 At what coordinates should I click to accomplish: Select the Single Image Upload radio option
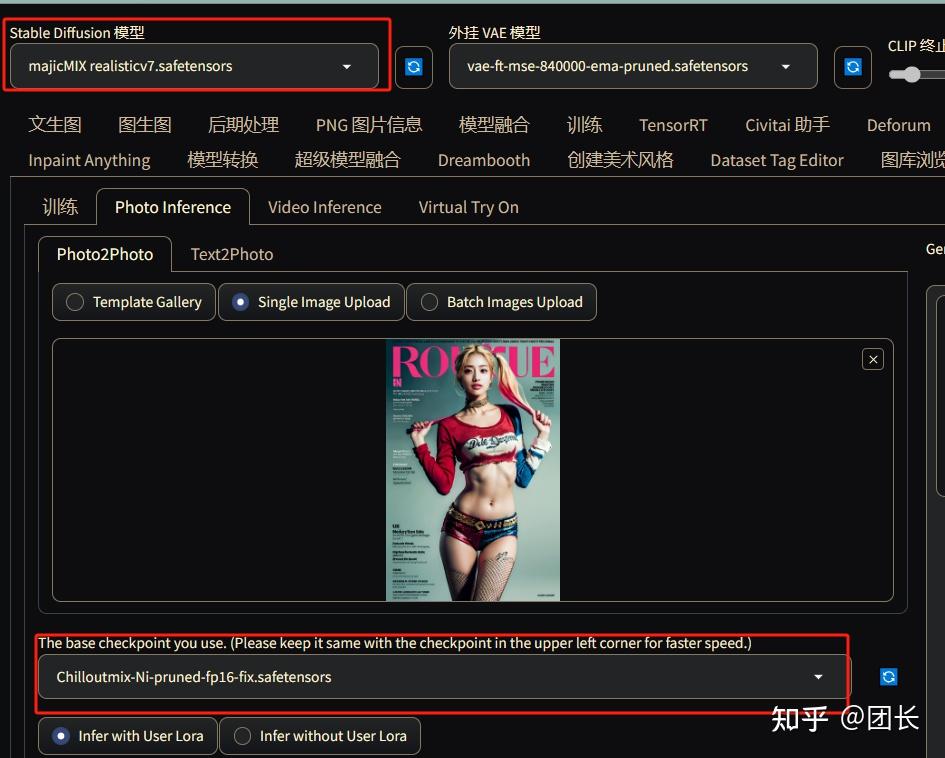pos(311,302)
